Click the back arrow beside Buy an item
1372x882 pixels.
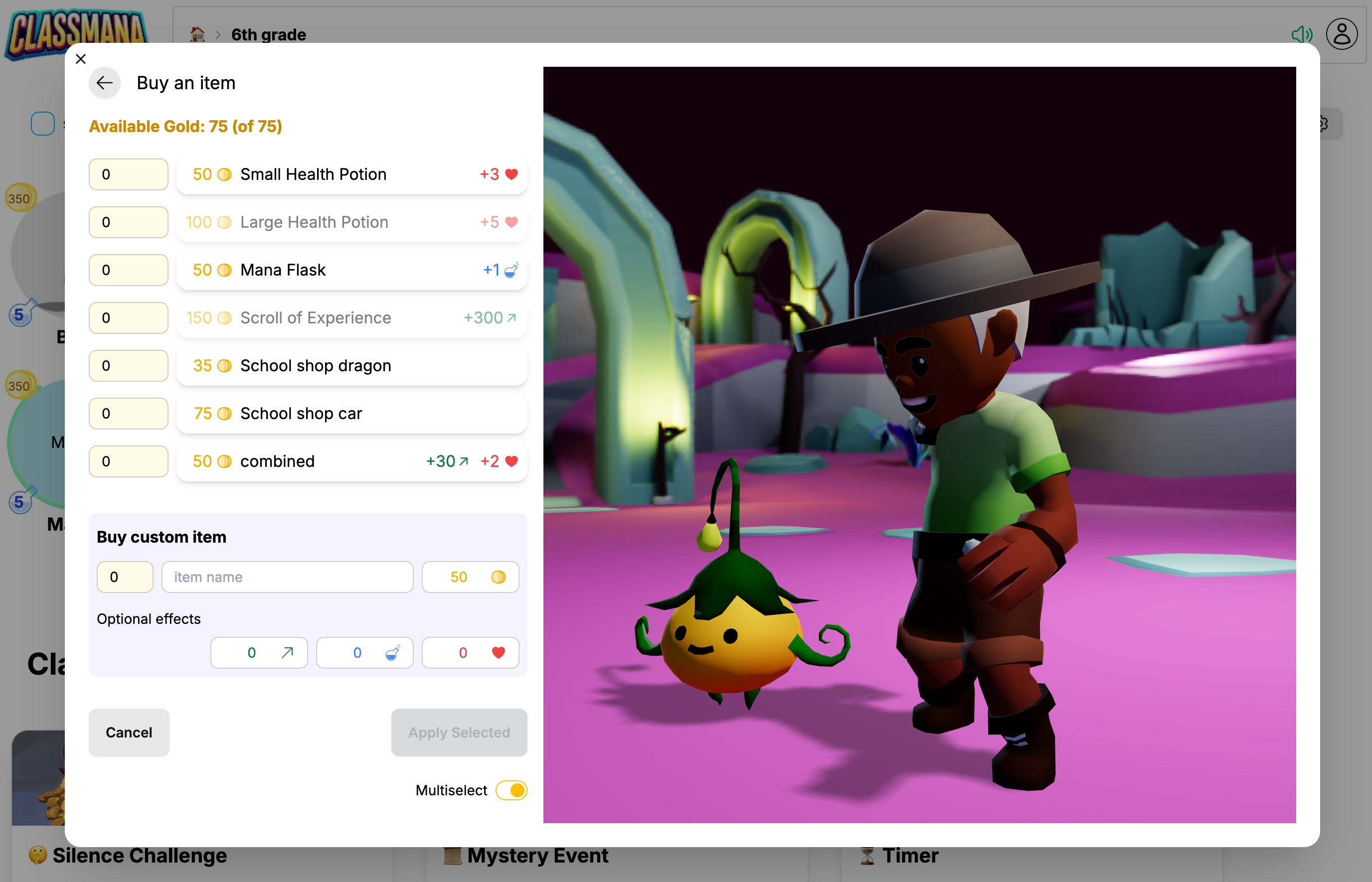pos(105,83)
